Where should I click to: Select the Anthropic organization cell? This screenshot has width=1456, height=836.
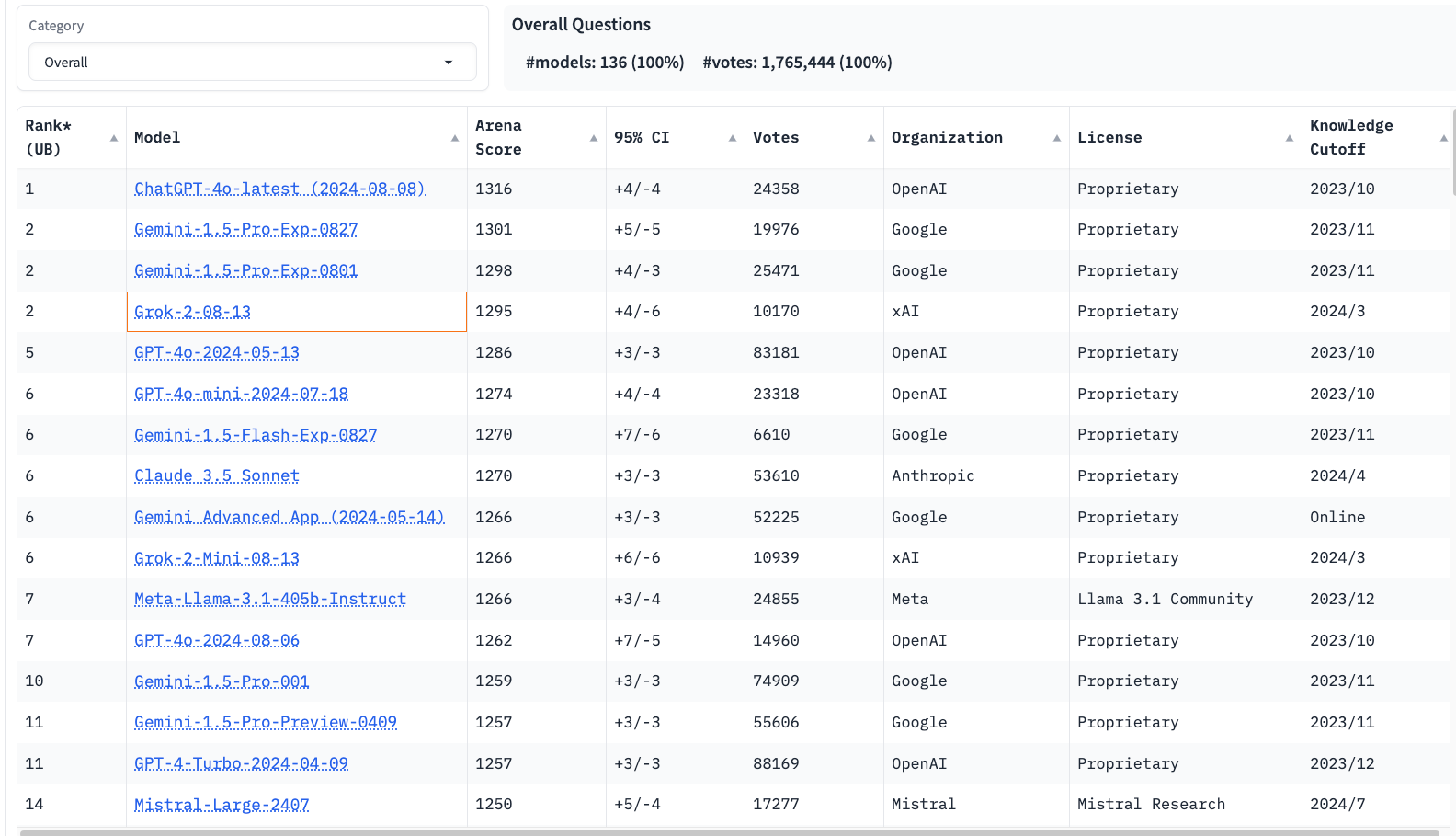(x=976, y=475)
